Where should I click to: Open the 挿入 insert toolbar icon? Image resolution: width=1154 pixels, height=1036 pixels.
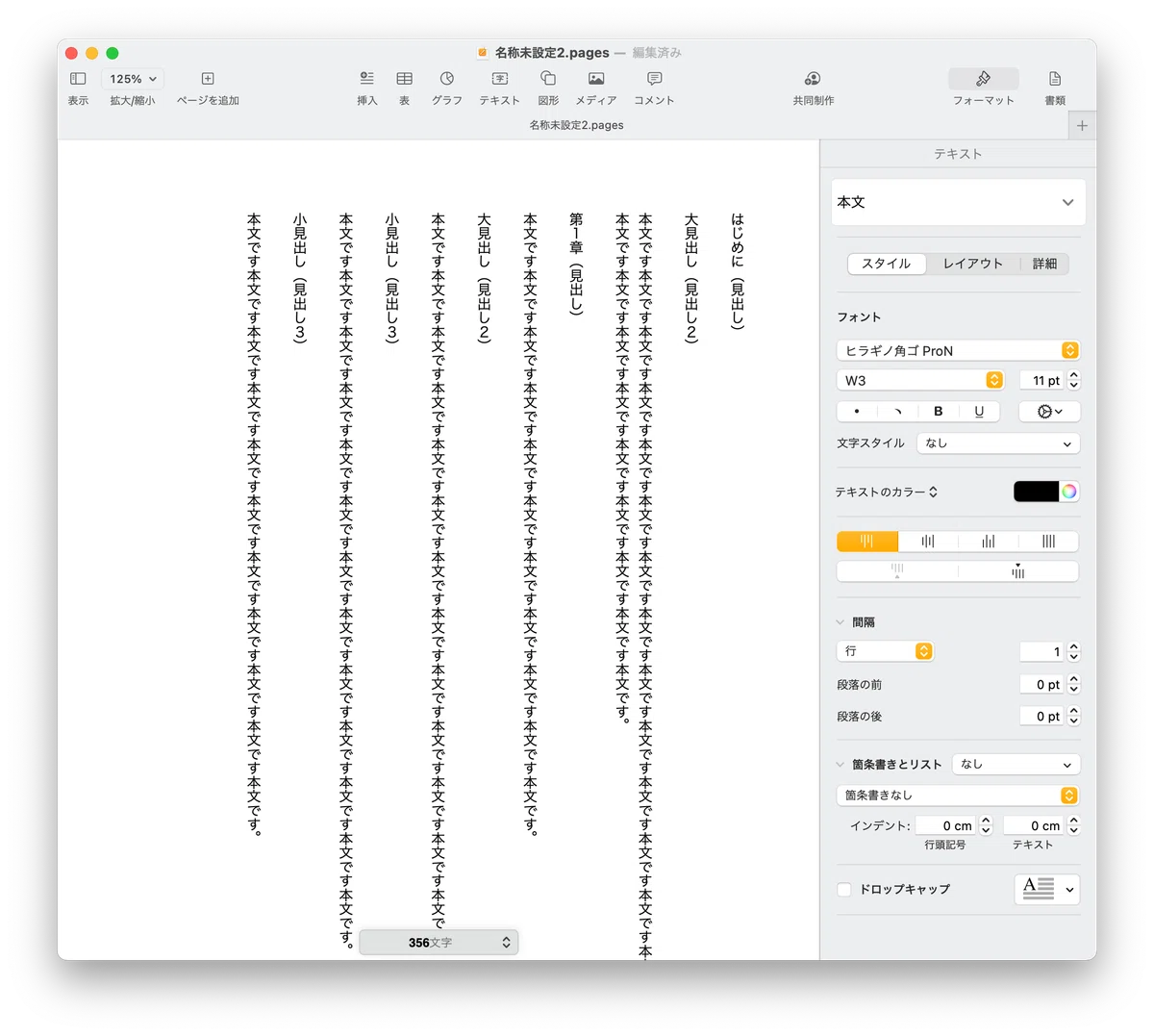tap(366, 79)
